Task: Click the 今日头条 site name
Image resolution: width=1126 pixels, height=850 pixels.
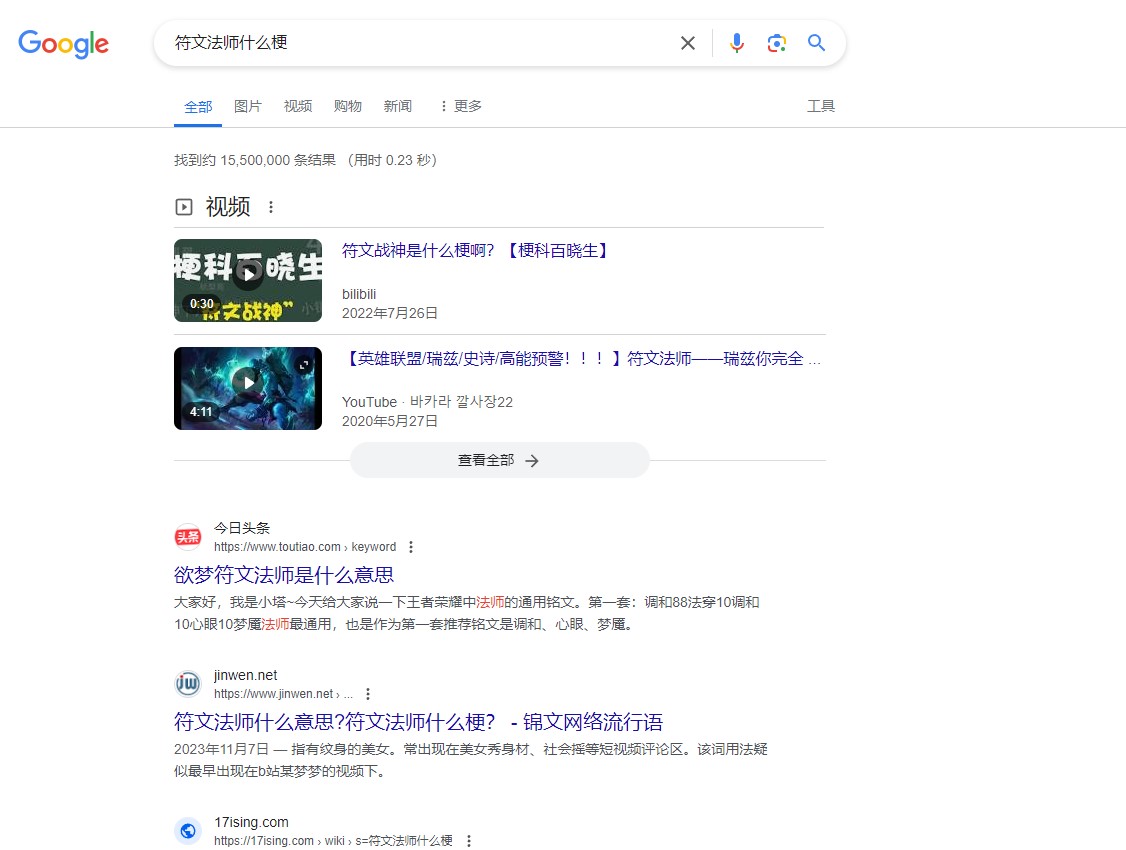Action: coord(242,528)
